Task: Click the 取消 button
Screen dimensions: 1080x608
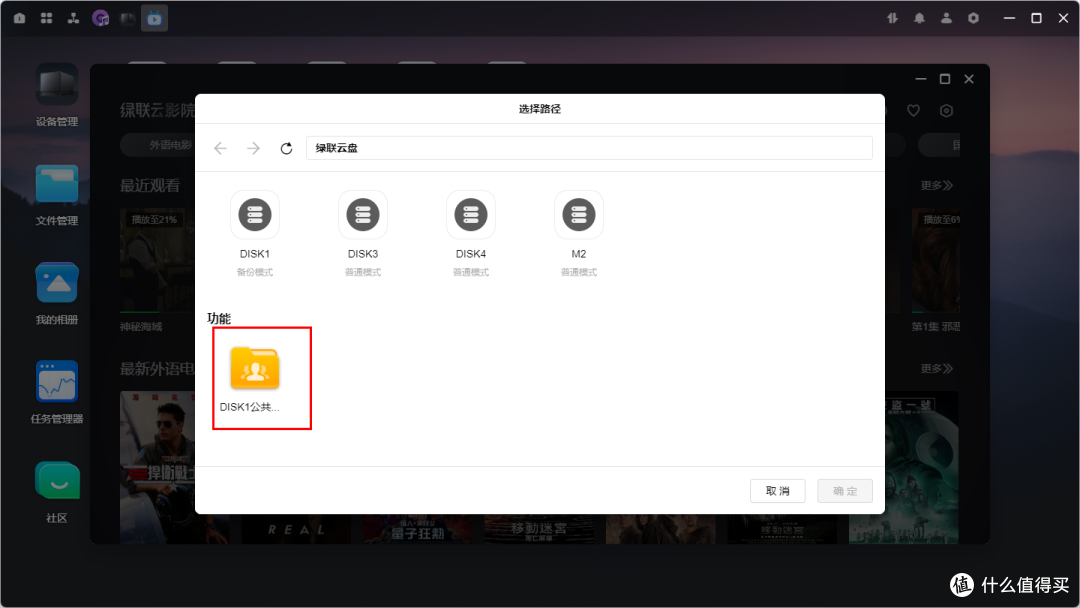Action: coord(777,491)
